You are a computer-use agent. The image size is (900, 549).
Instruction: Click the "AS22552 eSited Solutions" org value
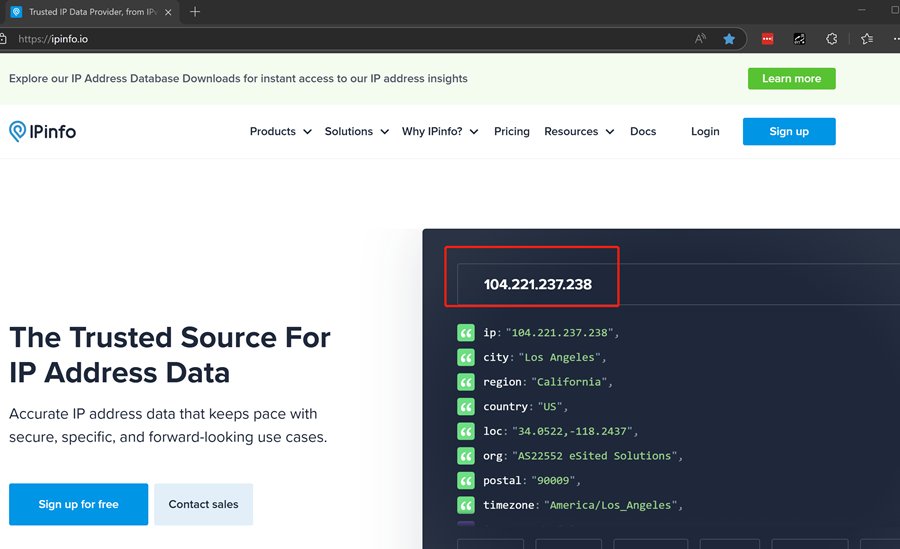[595, 456]
